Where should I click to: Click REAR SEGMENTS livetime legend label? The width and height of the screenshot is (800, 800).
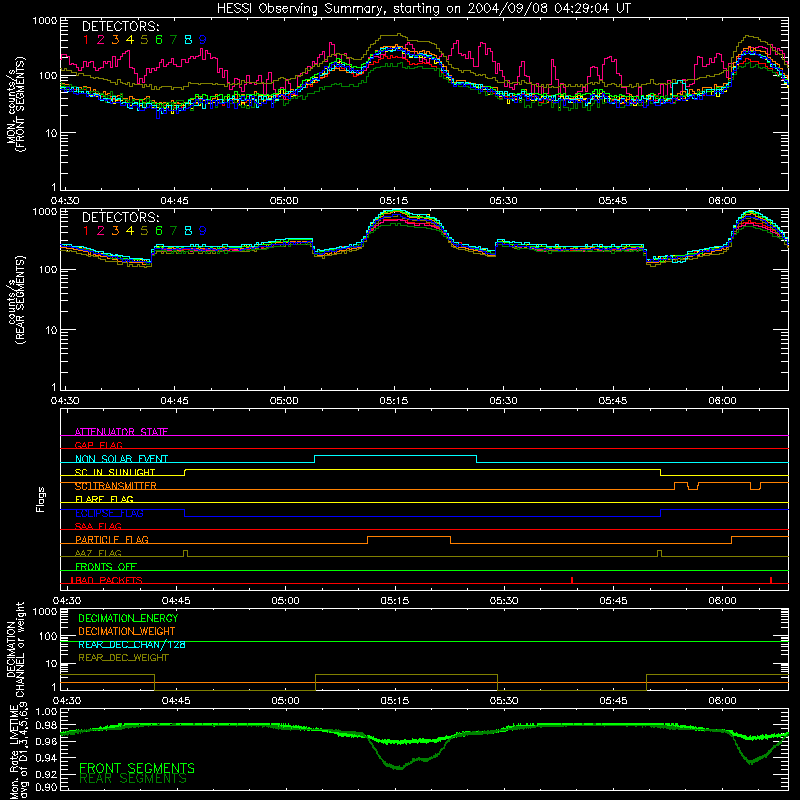click(133, 779)
